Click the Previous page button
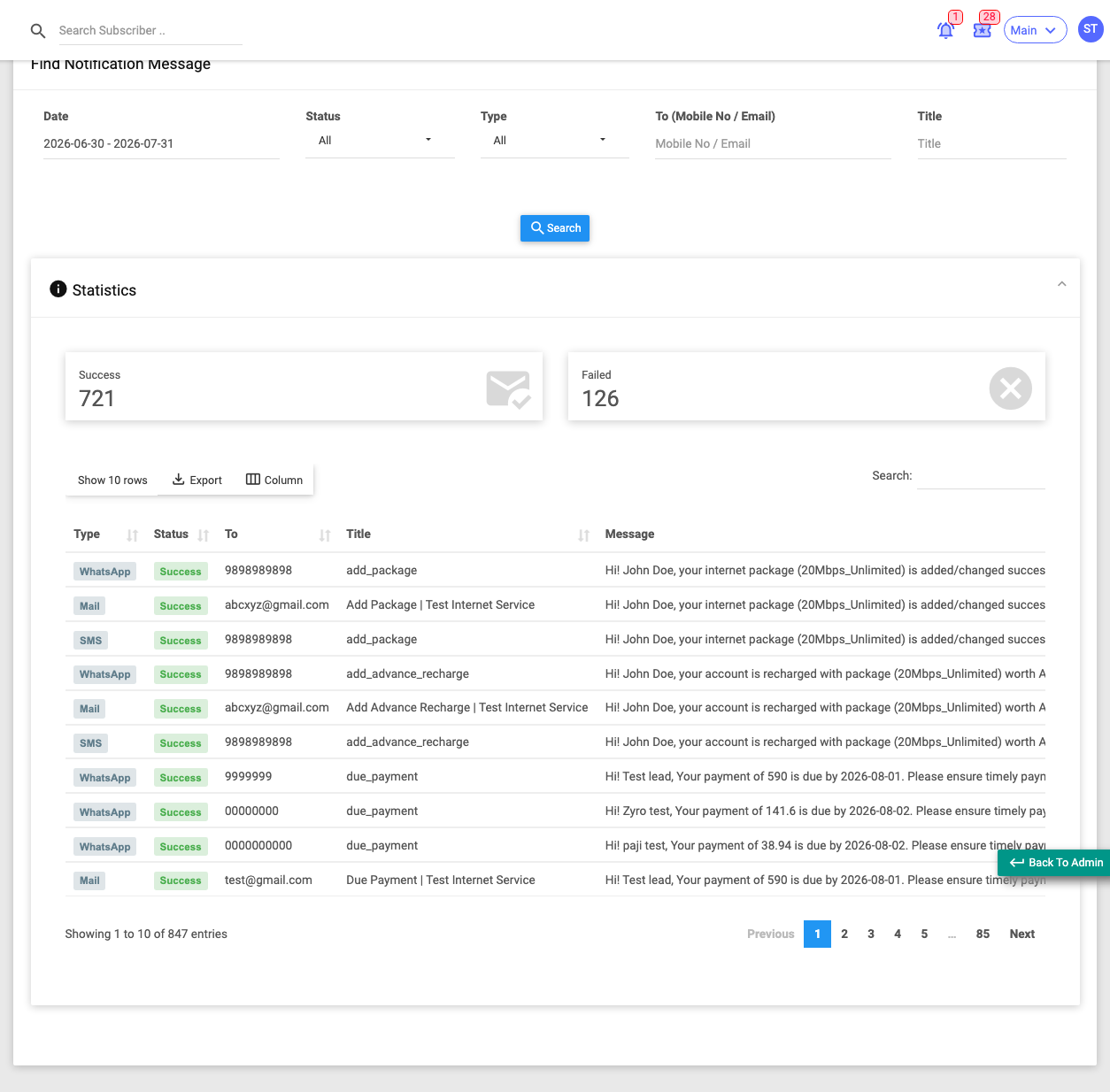This screenshot has height=1092, width=1110. [x=770, y=934]
